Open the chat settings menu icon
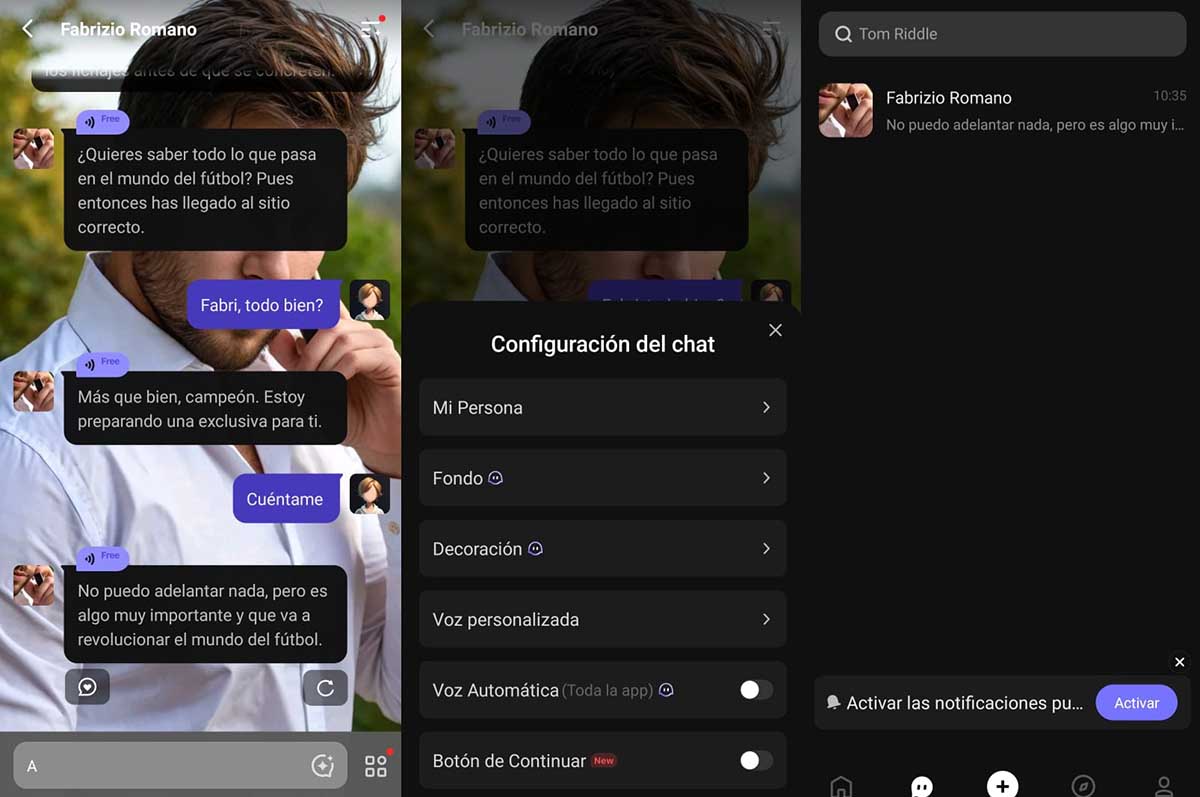The image size is (1200, 797). 372,28
